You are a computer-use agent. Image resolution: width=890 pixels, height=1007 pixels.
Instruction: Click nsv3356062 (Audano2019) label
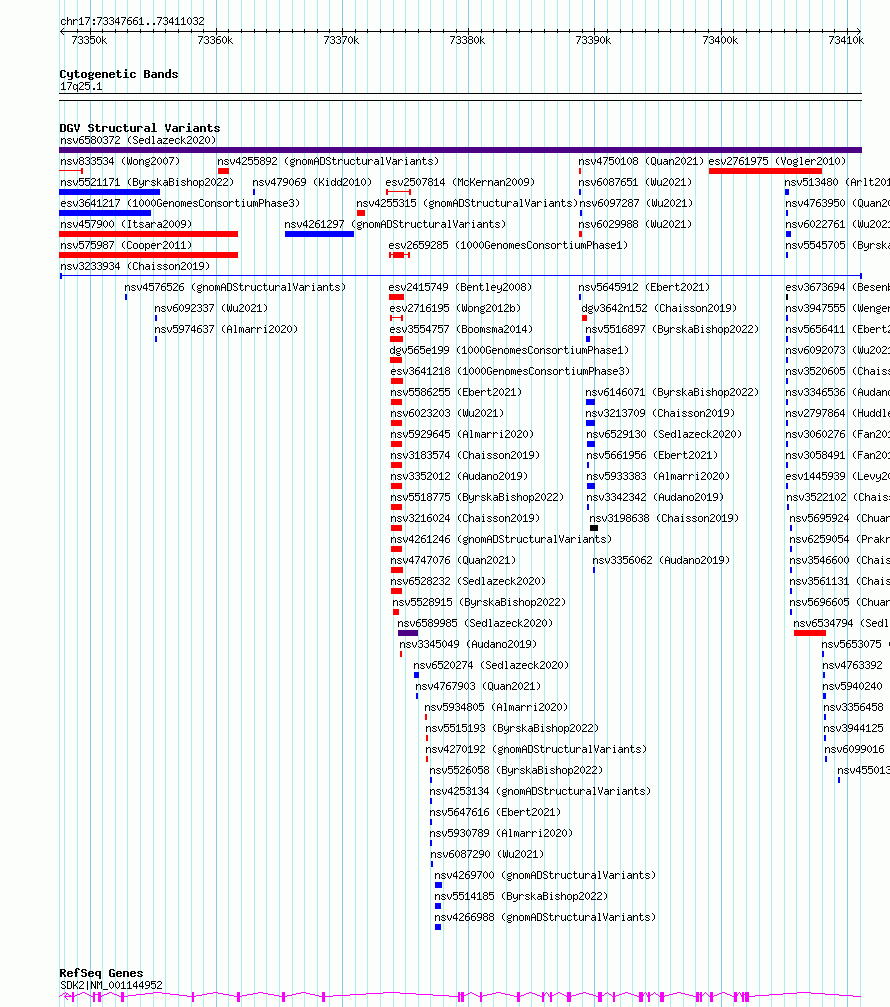(661, 561)
